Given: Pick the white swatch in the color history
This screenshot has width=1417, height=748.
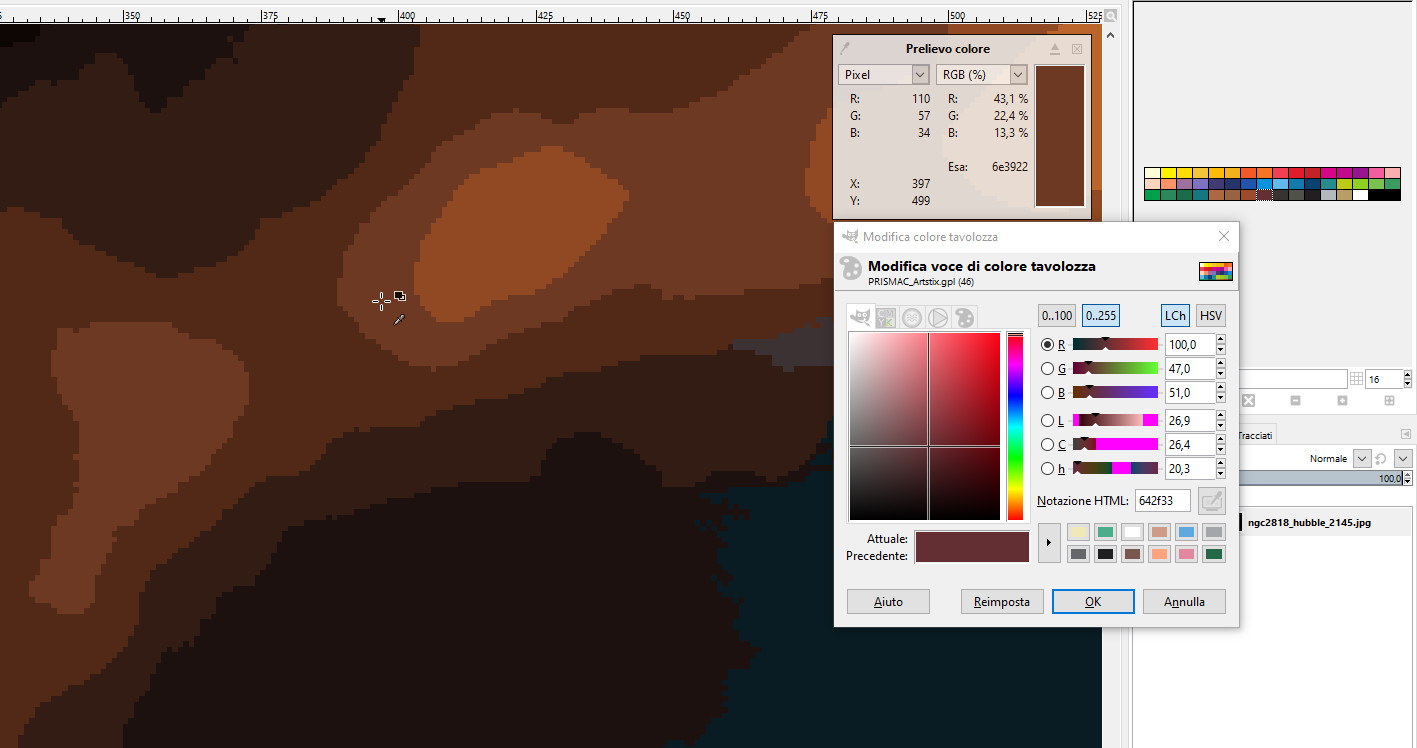Looking at the screenshot, I should 1132,532.
